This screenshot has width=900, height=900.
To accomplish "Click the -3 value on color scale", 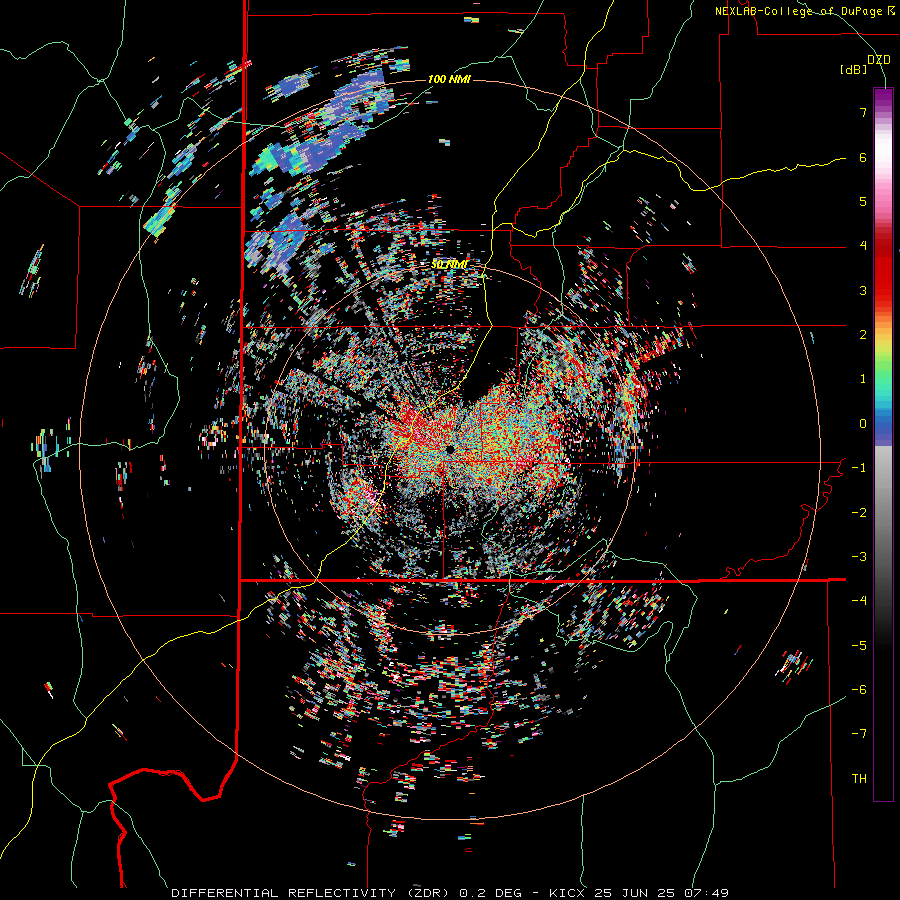I will pos(859,557).
